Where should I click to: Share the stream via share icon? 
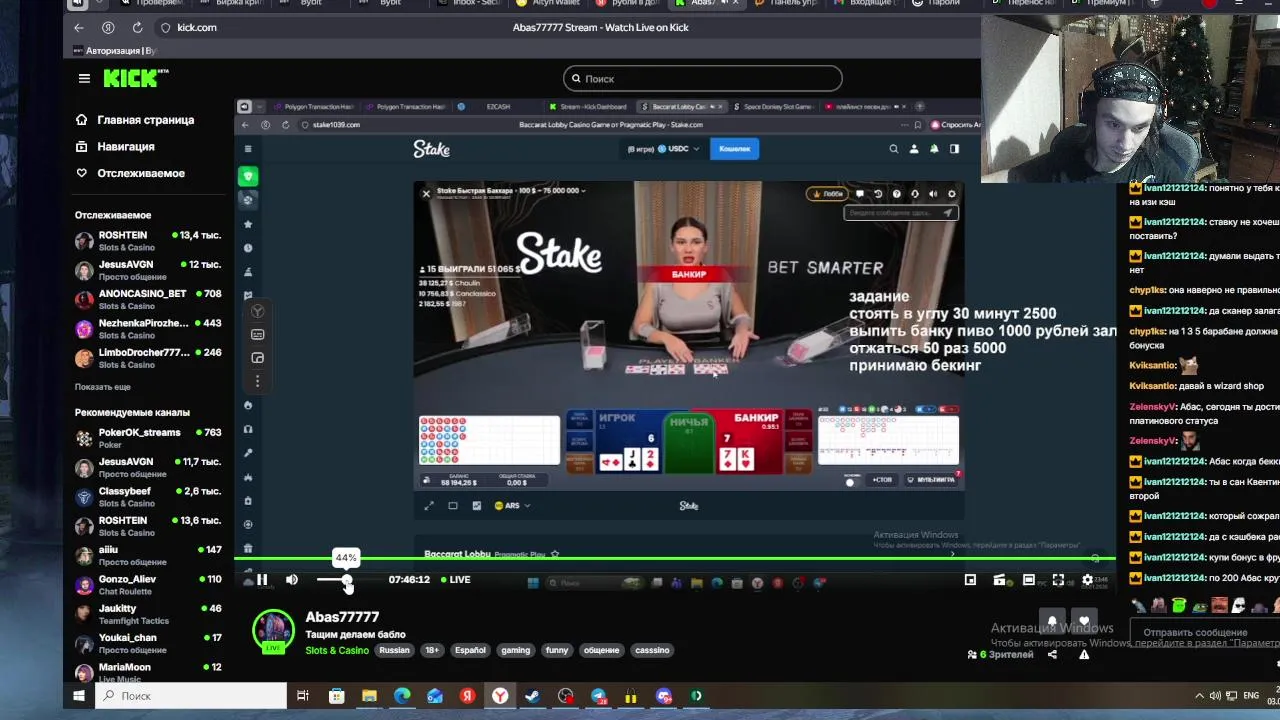tap(1052, 655)
